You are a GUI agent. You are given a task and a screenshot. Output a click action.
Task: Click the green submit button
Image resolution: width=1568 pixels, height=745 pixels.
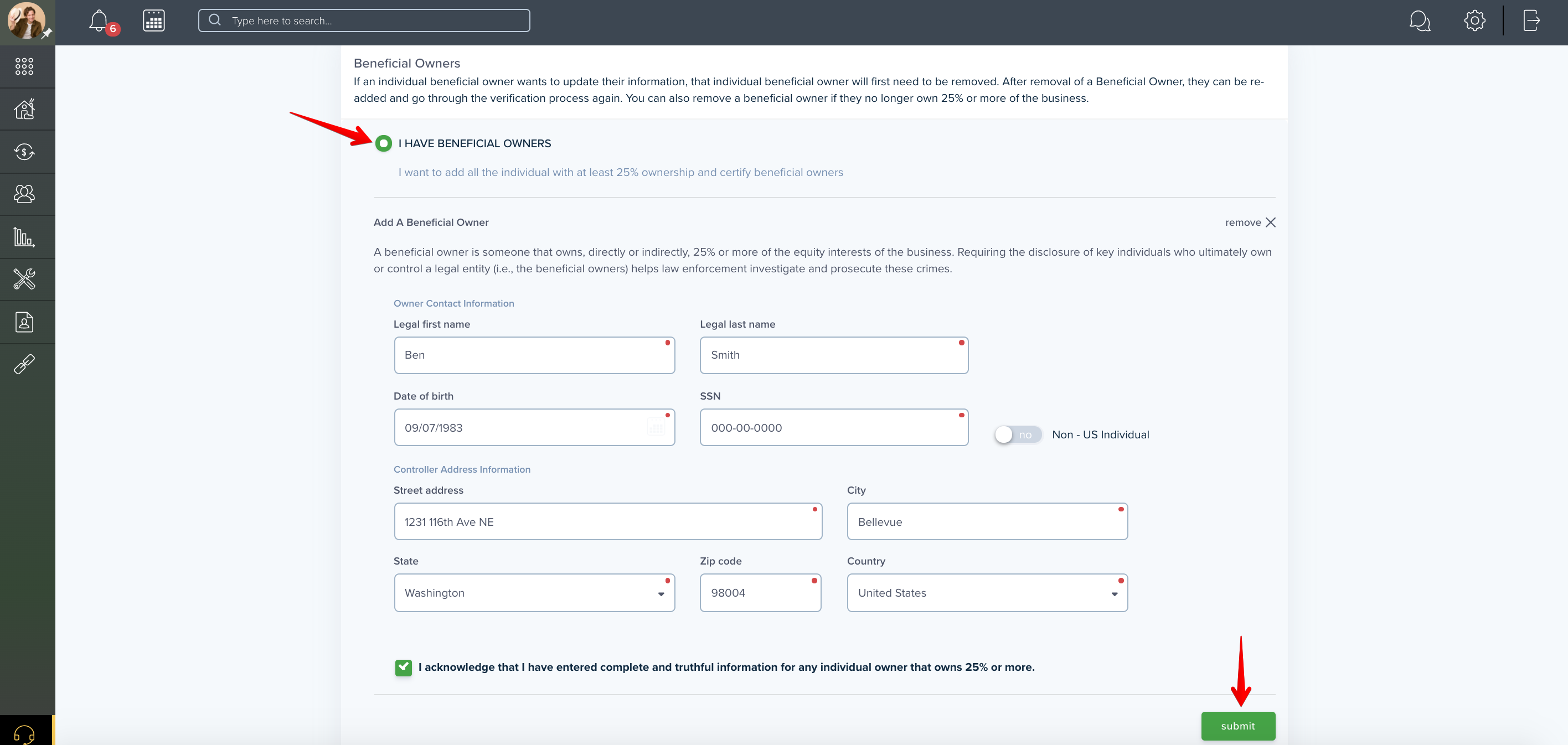click(1237, 726)
